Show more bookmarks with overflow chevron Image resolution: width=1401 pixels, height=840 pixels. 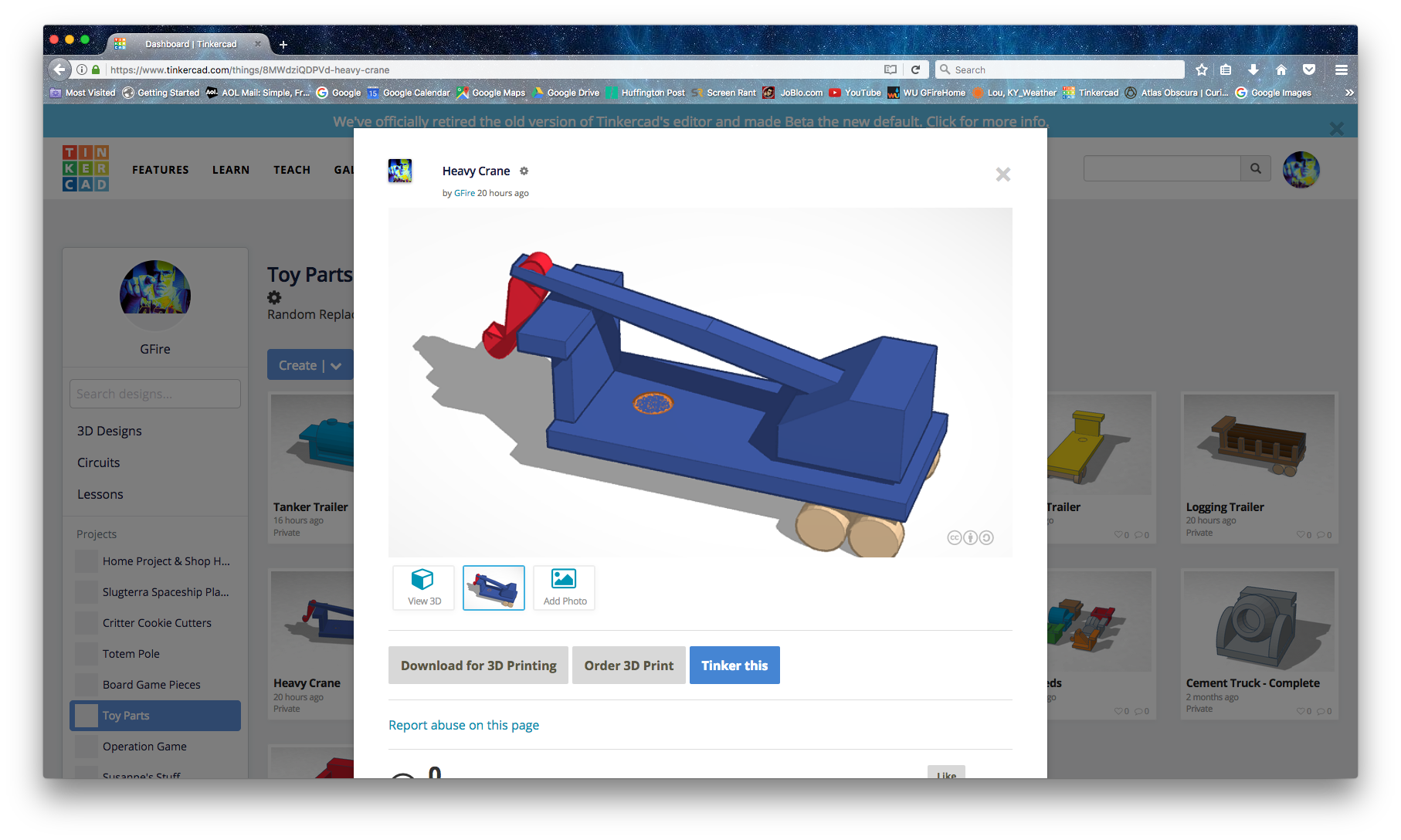[1349, 93]
